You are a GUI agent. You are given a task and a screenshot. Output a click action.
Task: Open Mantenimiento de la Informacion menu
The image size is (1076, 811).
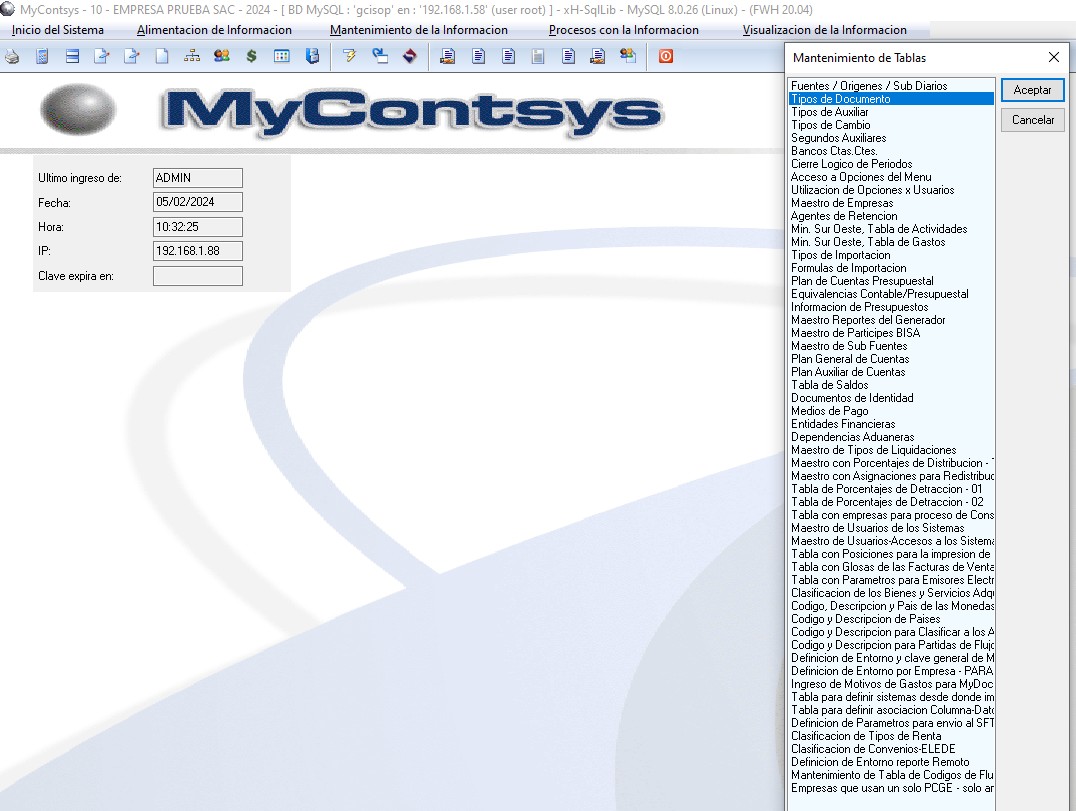click(418, 30)
